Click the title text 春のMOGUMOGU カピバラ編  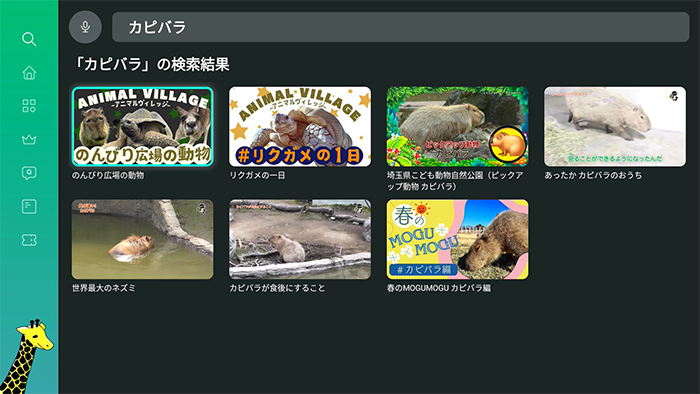(439, 288)
